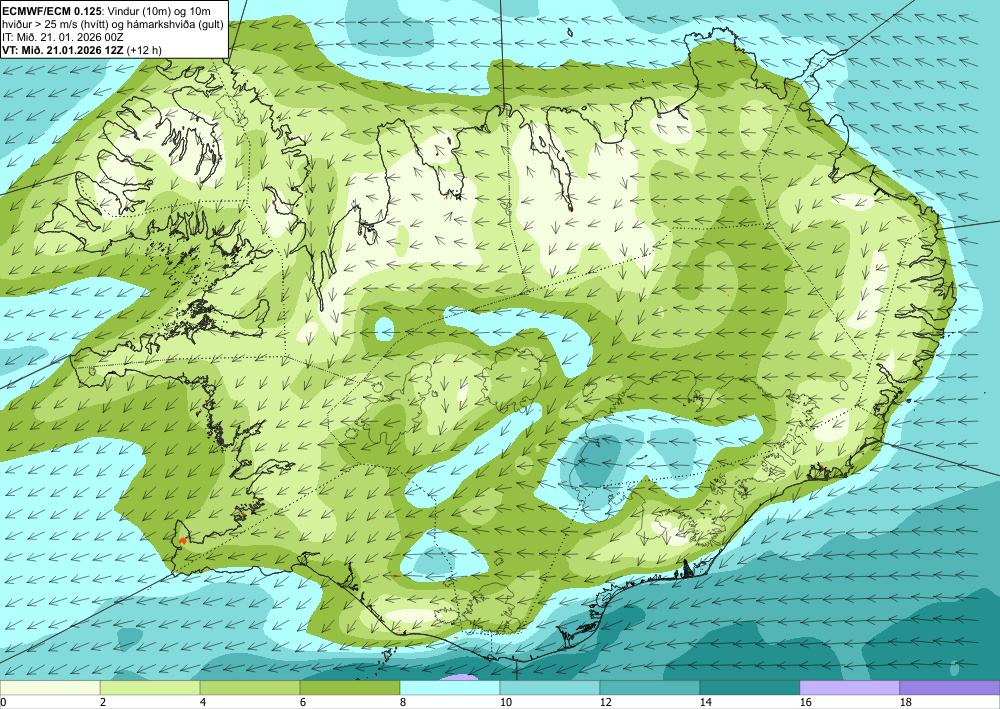
Task: Click the light purple 16–18 legend swatch
Action: tap(849, 688)
